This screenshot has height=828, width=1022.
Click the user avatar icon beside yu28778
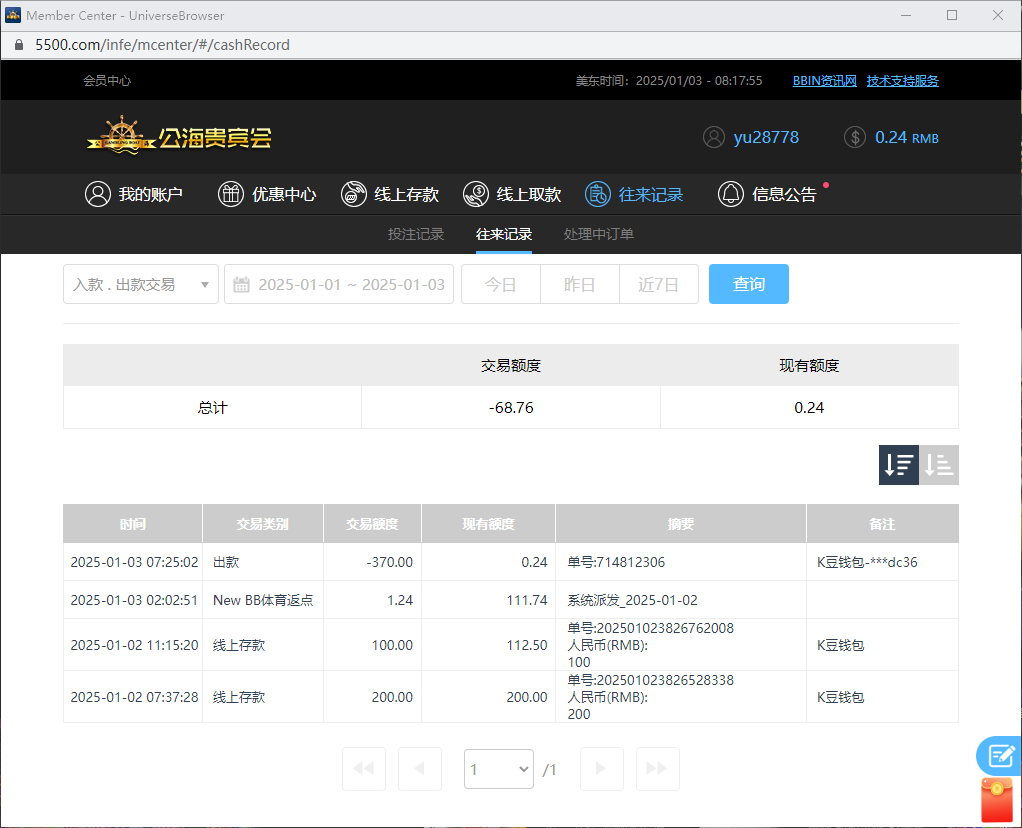click(713, 138)
